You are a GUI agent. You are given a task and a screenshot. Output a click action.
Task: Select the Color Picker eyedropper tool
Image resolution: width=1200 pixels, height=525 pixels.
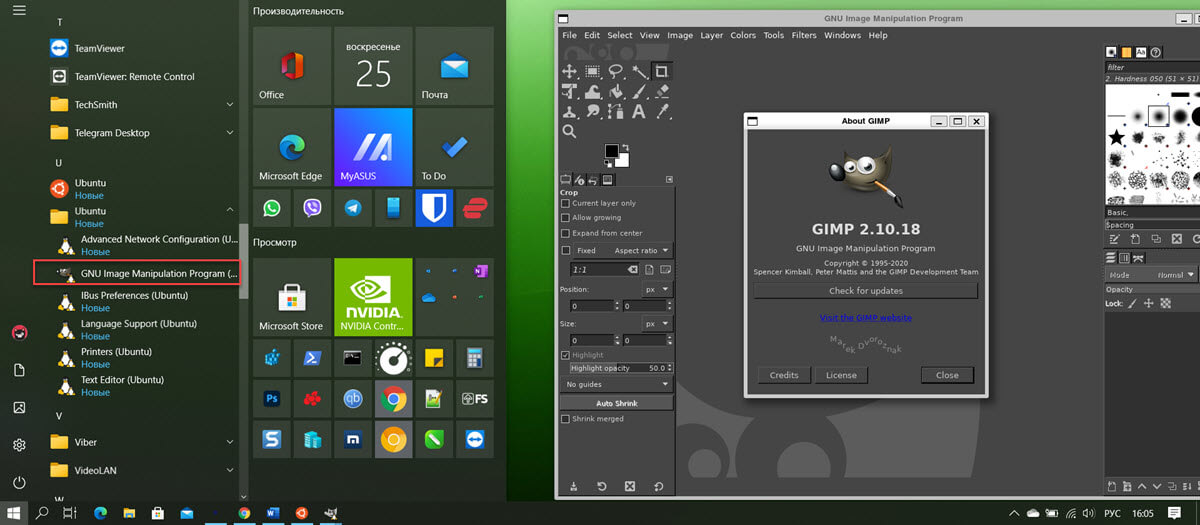[661, 111]
